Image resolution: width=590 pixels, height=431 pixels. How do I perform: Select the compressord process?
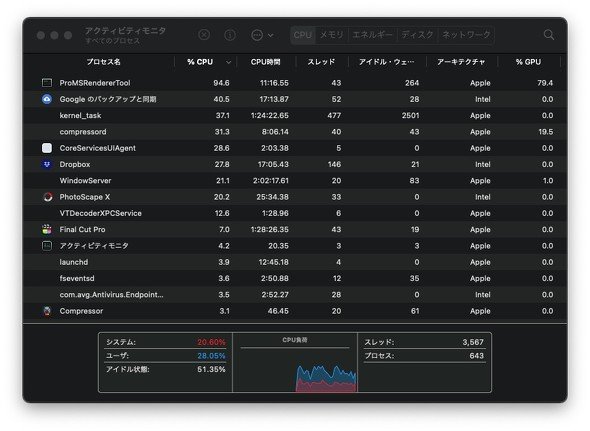83,132
